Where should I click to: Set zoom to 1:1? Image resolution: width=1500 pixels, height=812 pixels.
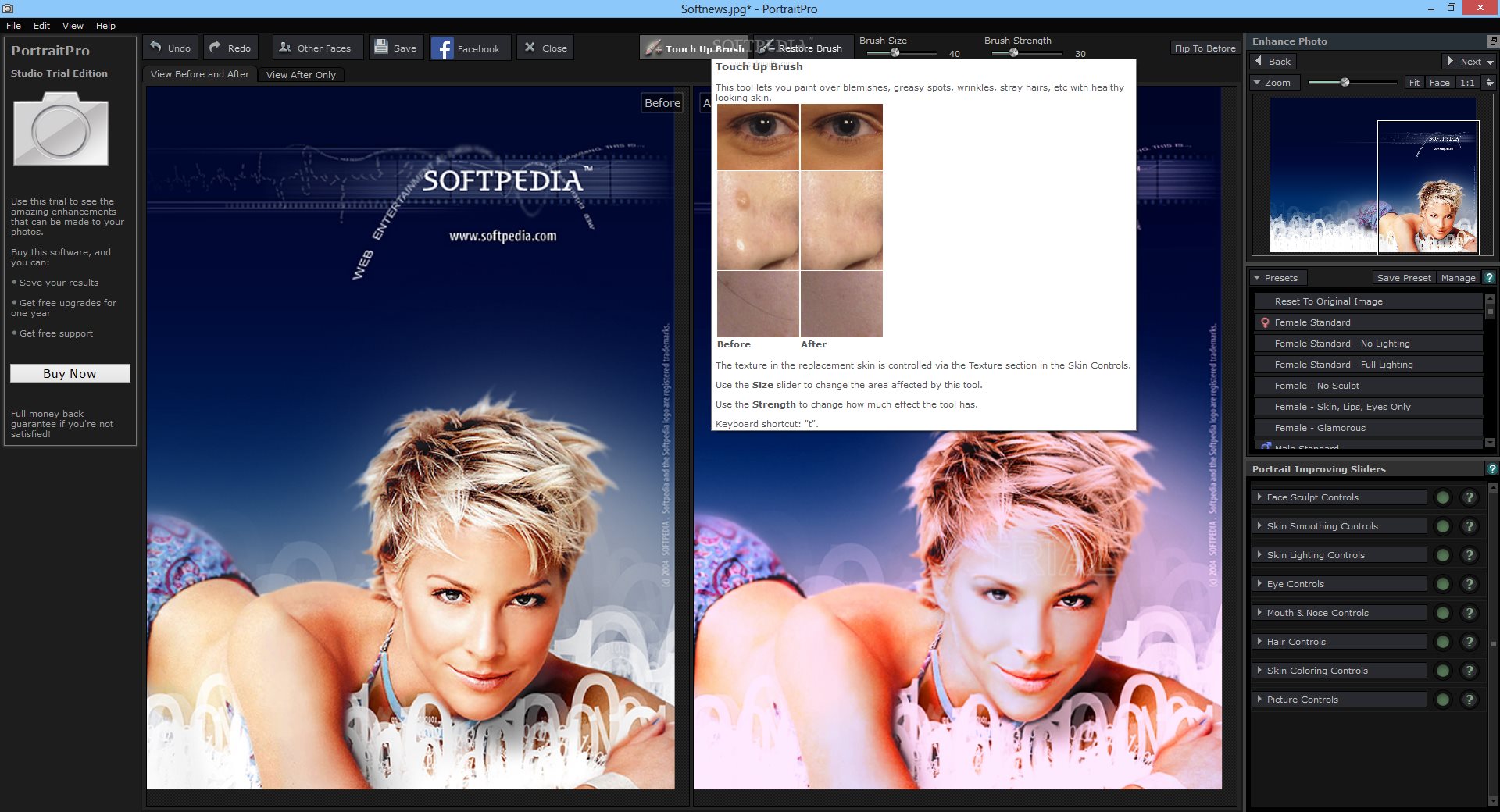(x=1467, y=82)
